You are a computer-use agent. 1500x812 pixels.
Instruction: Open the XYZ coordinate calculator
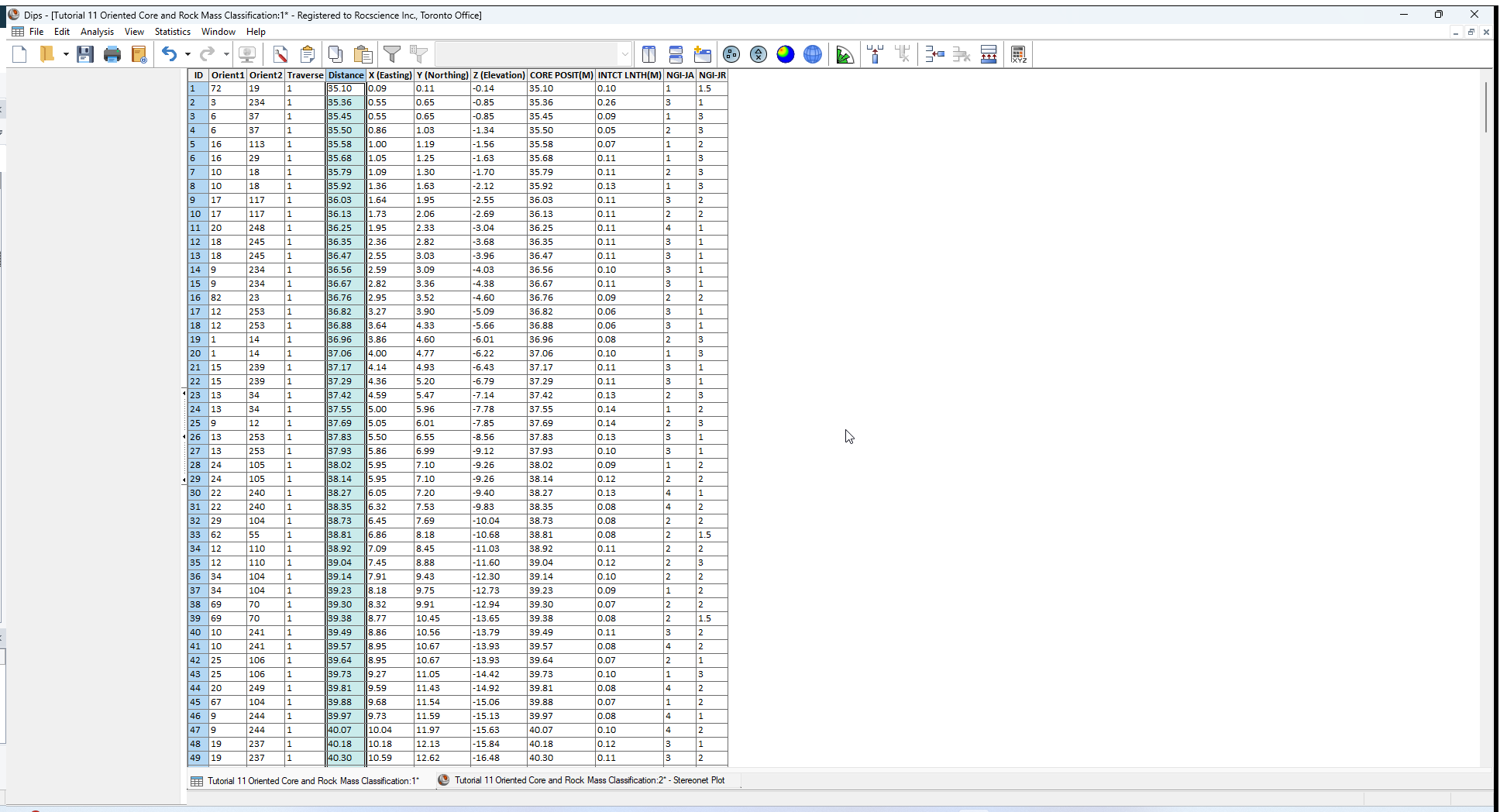(1019, 54)
